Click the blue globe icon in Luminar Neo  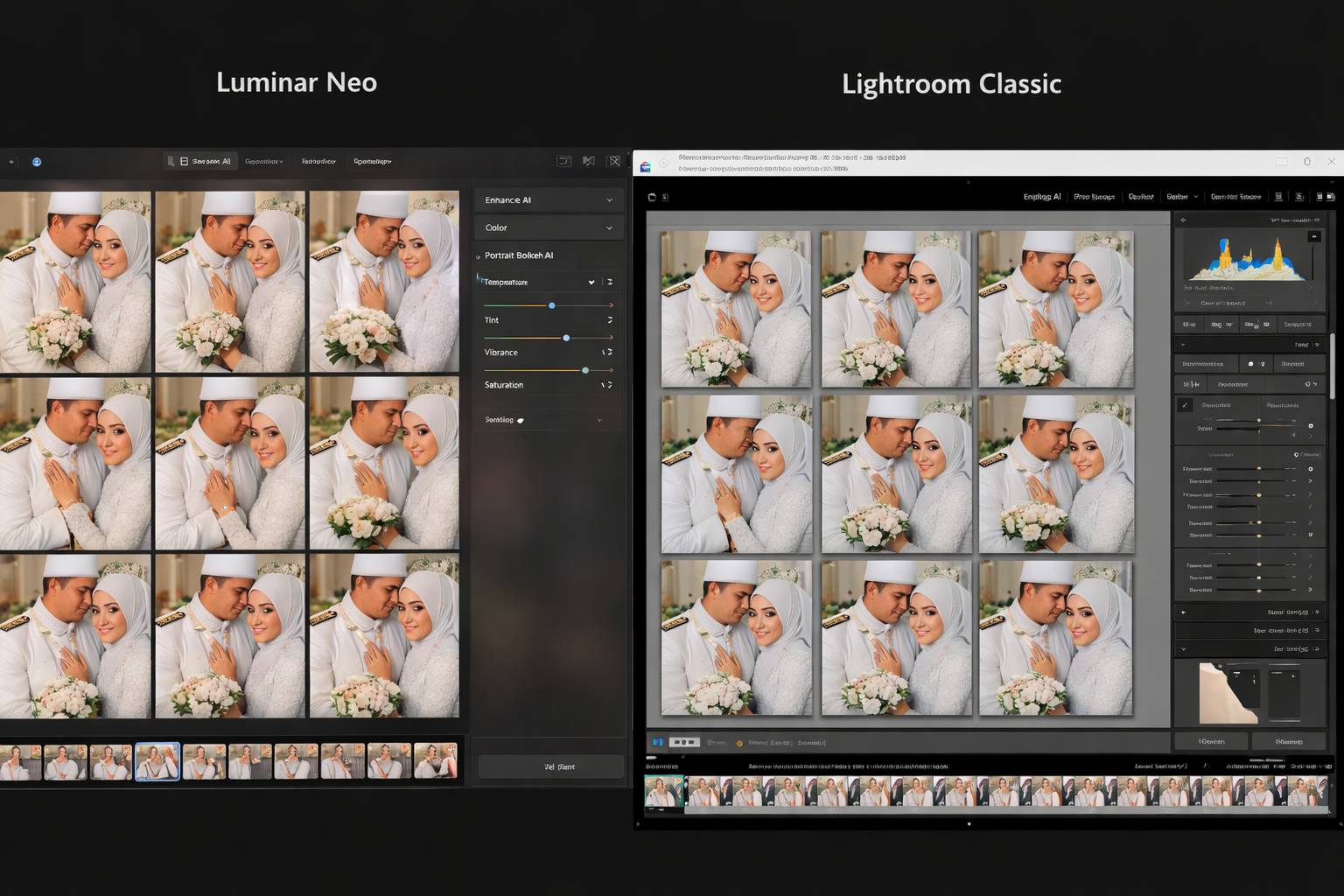37,162
